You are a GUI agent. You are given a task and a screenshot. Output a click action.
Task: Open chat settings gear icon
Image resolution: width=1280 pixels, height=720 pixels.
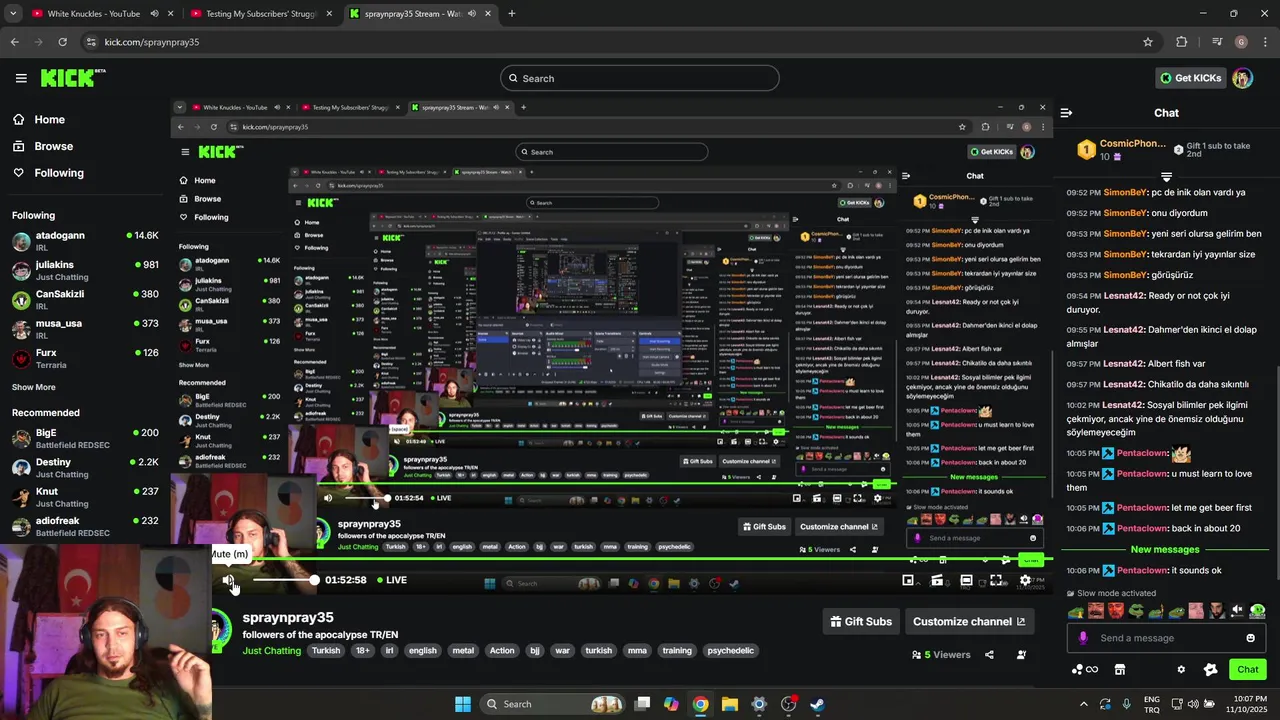[1181, 670]
